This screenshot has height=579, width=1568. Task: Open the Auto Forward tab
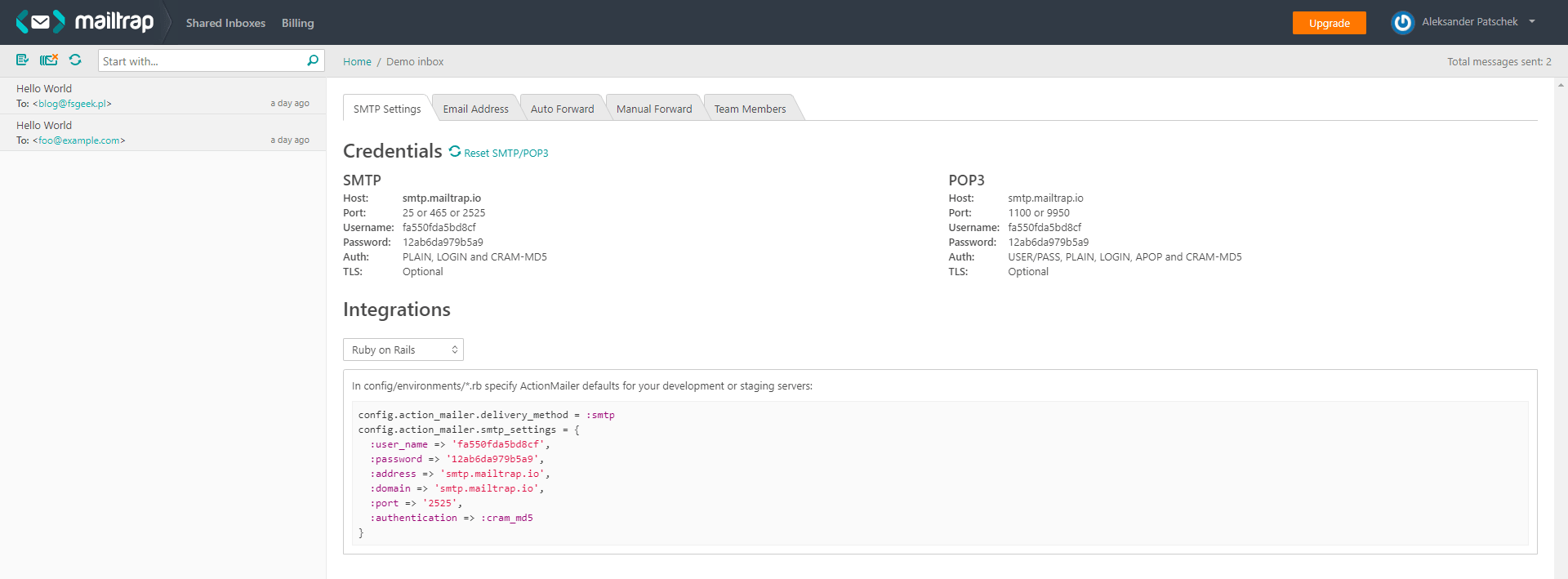(562, 109)
